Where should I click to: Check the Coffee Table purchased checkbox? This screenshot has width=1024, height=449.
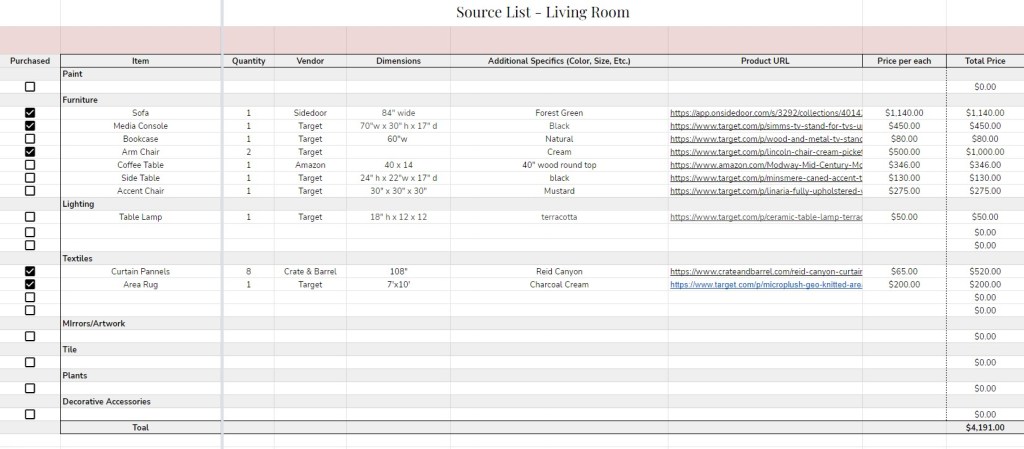[30, 165]
